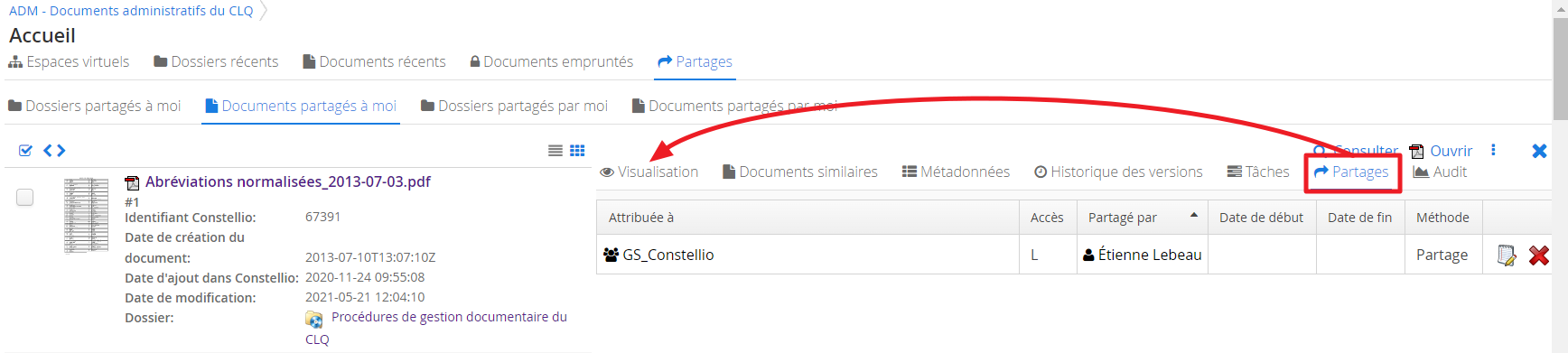This screenshot has height=353, width=1568.
Task: Select the Historique des versions tab
Action: click(x=1118, y=172)
